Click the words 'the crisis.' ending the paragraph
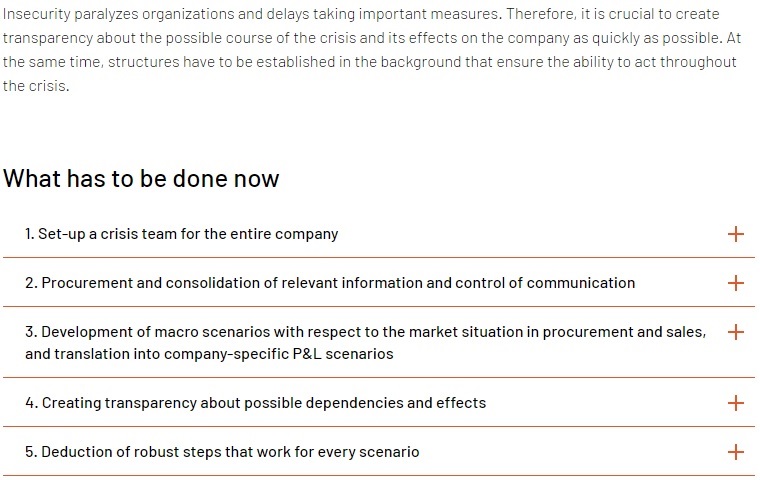The width and height of the screenshot is (760, 480). click(36, 86)
